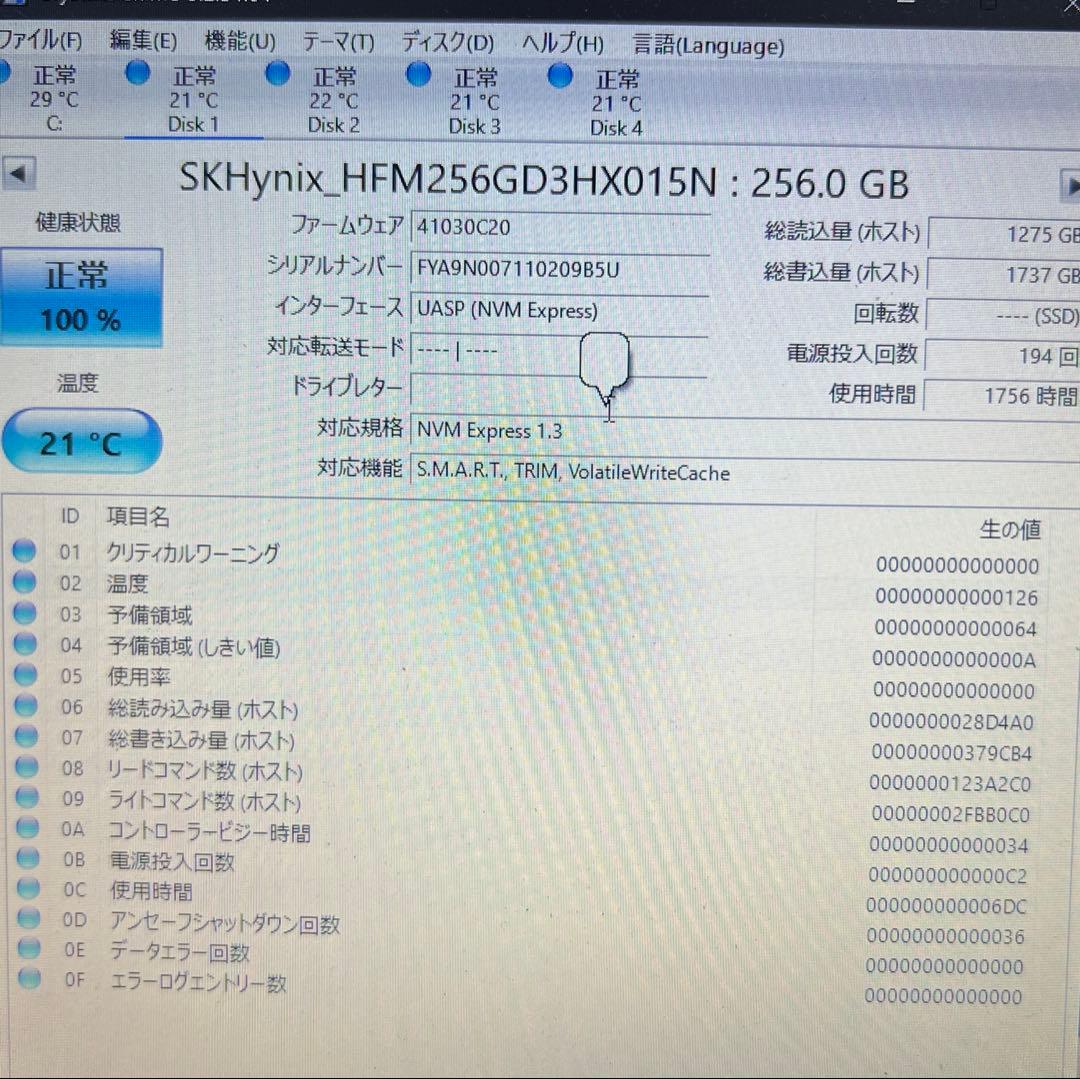Open the 言語(Language) menu
The height and width of the screenshot is (1079, 1080).
pyautogui.click(x=708, y=45)
